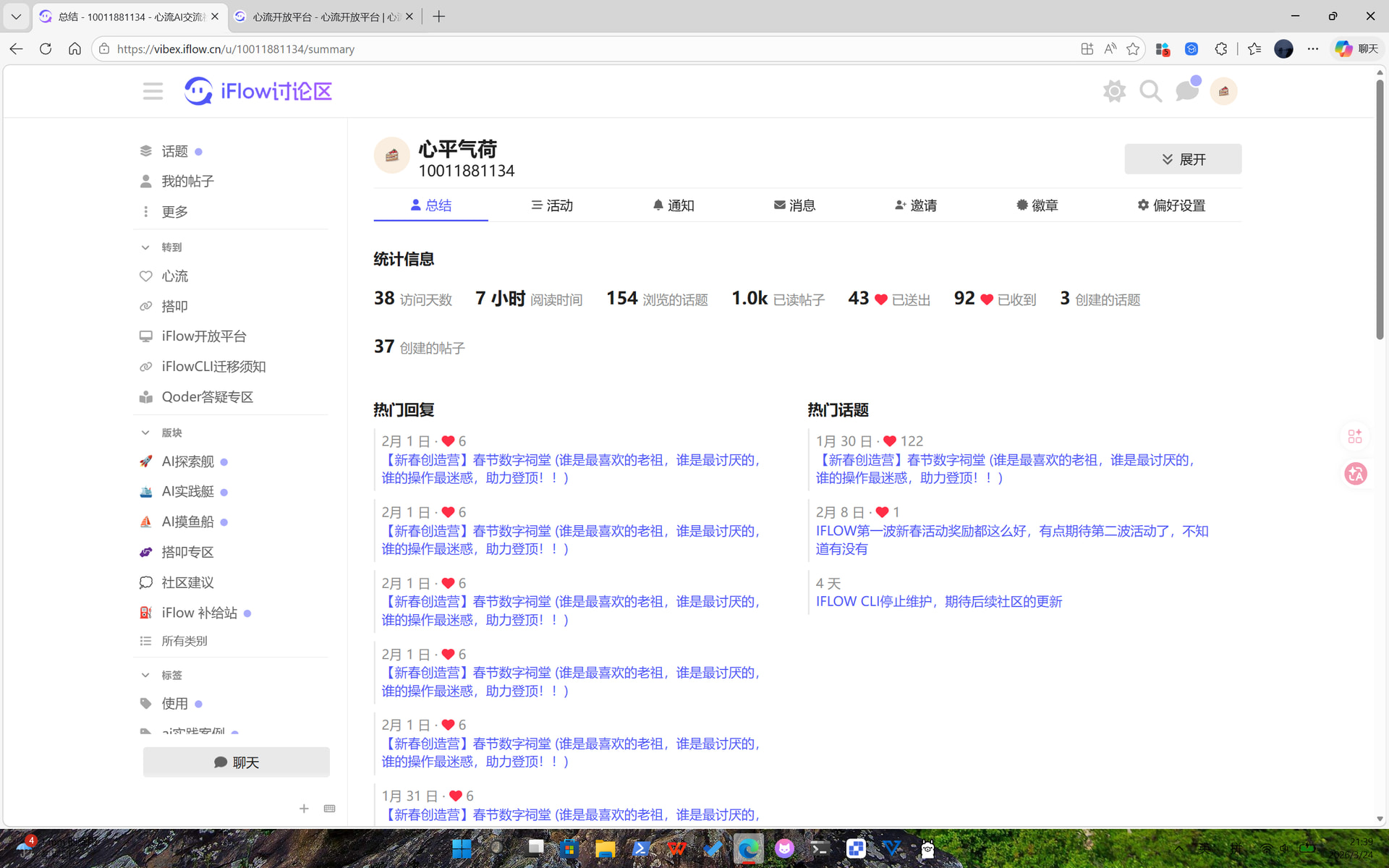1389x868 pixels.
Task: Open the chat bubble icon in header
Action: coord(1186,91)
